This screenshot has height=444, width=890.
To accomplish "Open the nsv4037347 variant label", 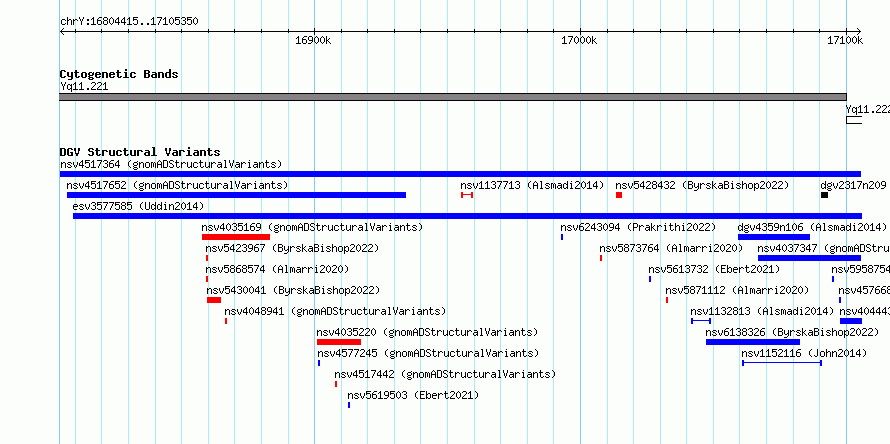I will pyautogui.click(x=824, y=249).
